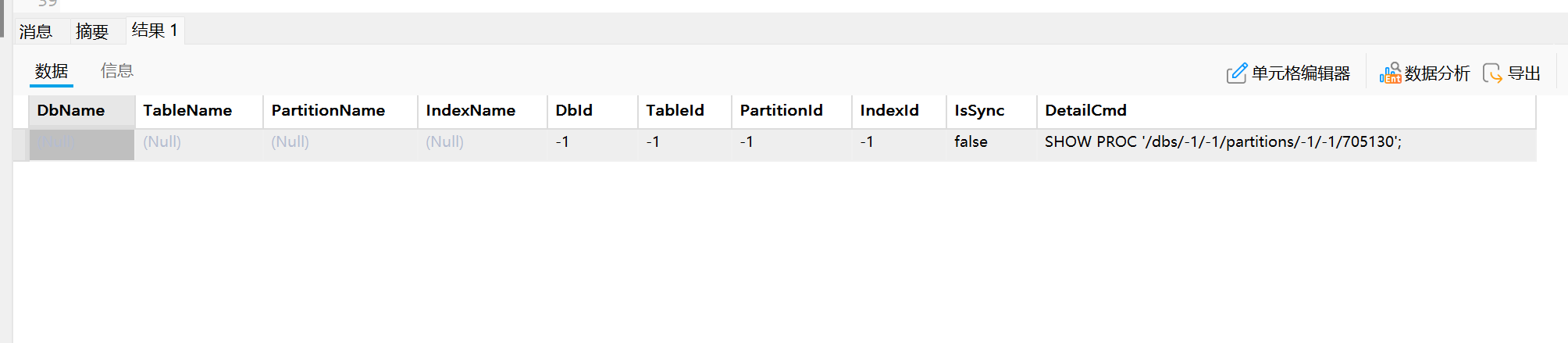Viewport: 1568px width, 343px height.
Task: Select the DbId cell showing -1
Action: coord(593,142)
